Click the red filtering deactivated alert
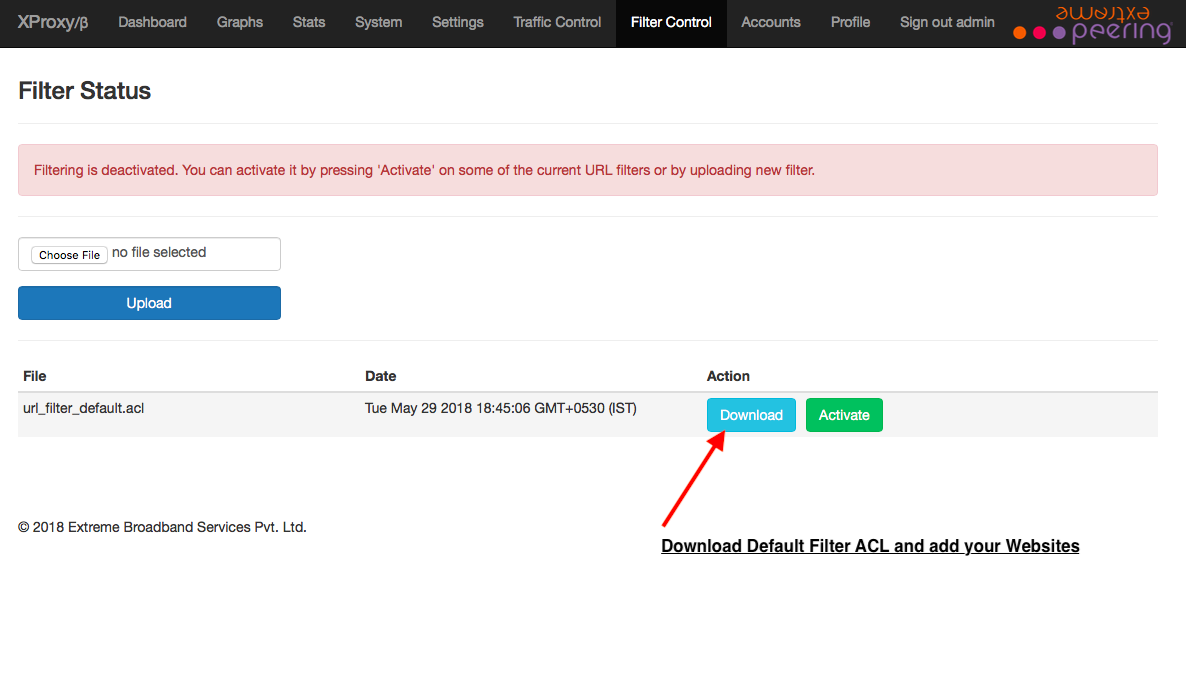Image resolution: width=1186 pixels, height=674 pixels. coord(587,170)
